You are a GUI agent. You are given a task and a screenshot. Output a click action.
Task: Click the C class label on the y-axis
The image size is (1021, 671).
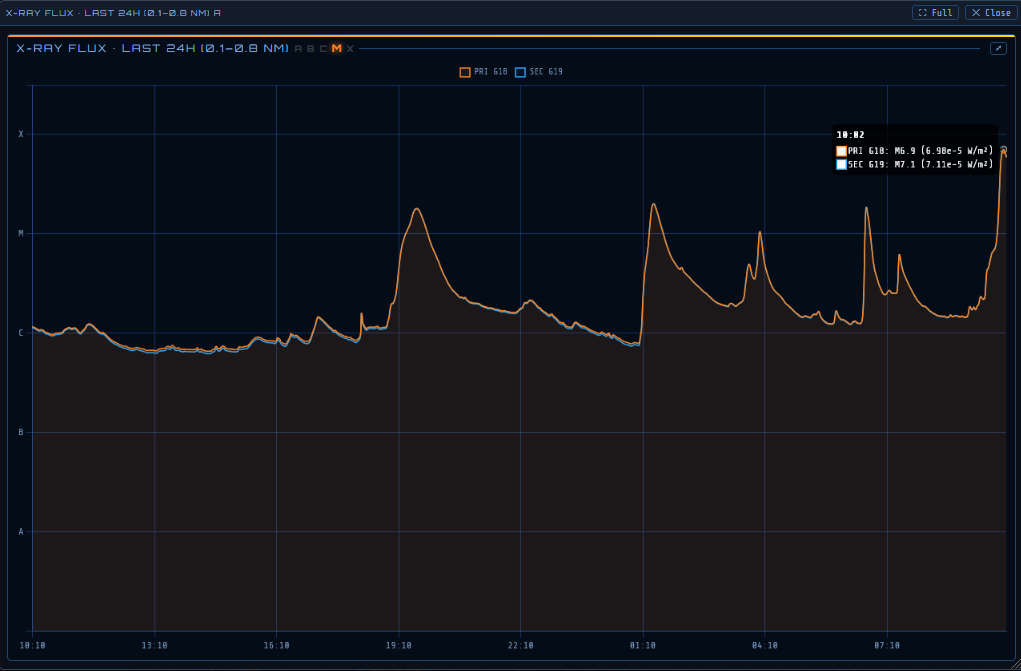click(x=21, y=333)
